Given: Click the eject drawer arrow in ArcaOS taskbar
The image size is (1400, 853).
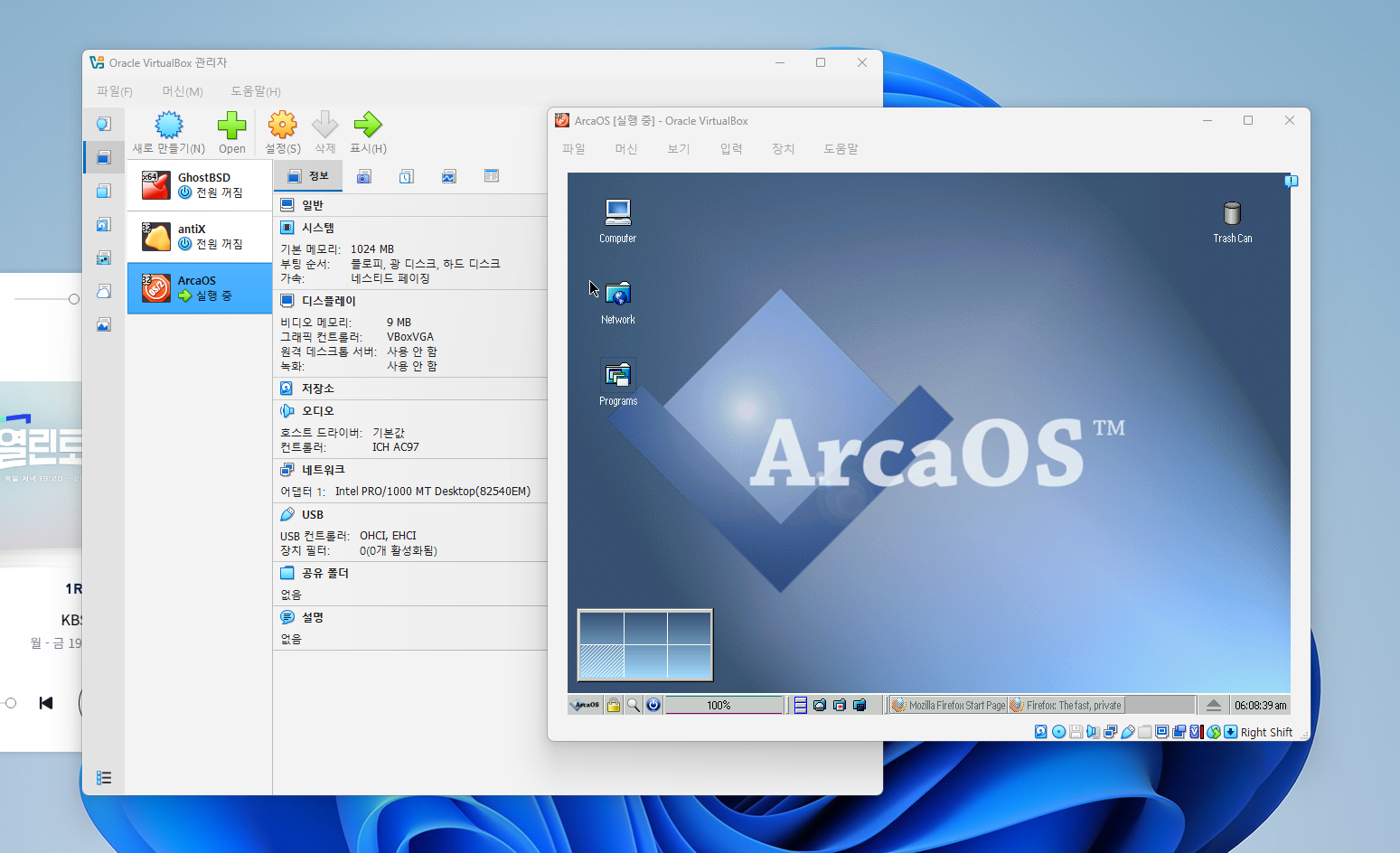Looking at the screenshot, I should (x=1213, y=706).
